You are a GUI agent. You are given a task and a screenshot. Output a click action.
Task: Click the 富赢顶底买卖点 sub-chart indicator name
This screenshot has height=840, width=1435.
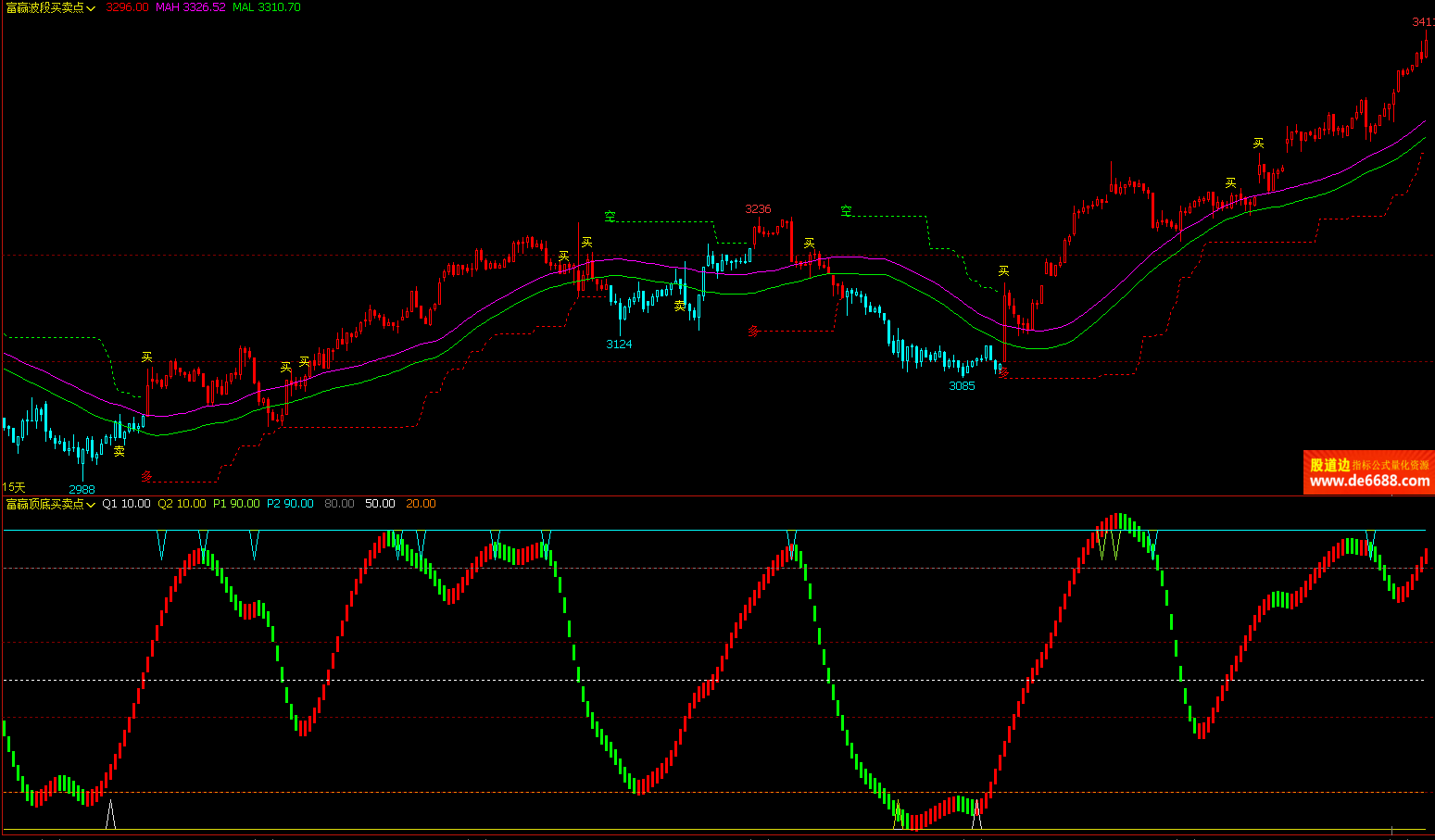coord(44,504)
